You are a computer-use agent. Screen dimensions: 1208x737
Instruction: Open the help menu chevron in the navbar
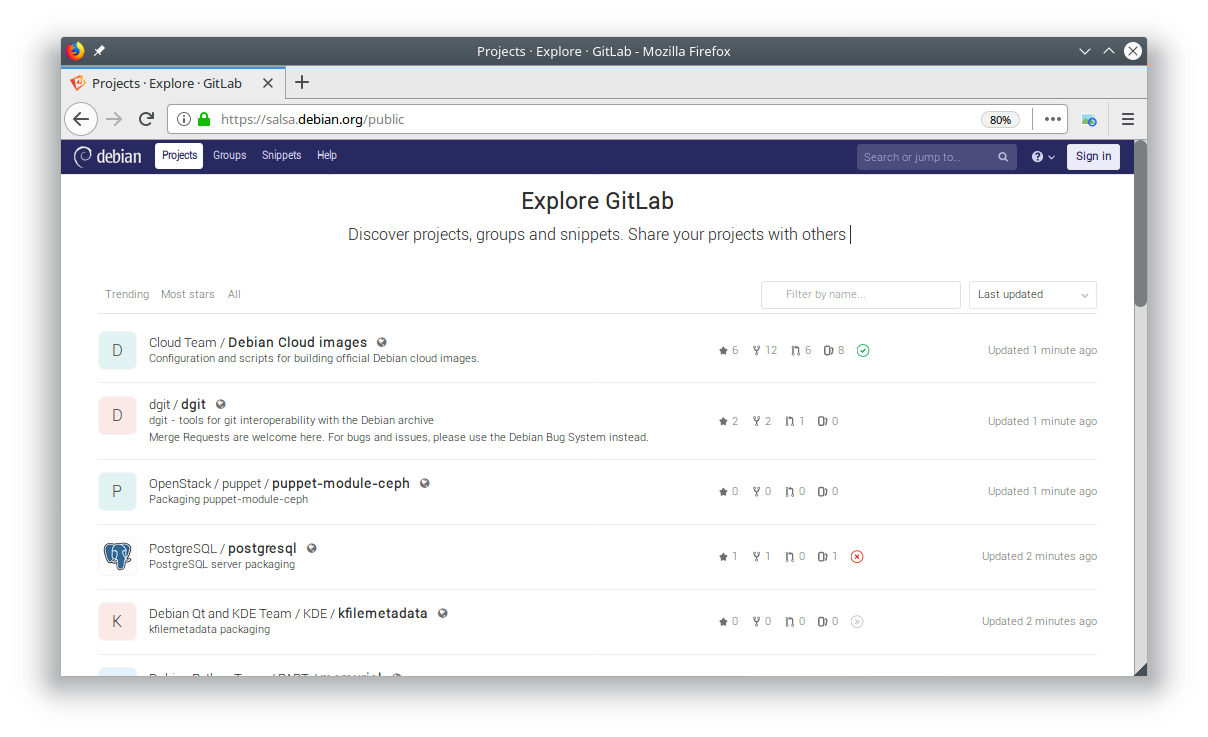(1049, 156)
